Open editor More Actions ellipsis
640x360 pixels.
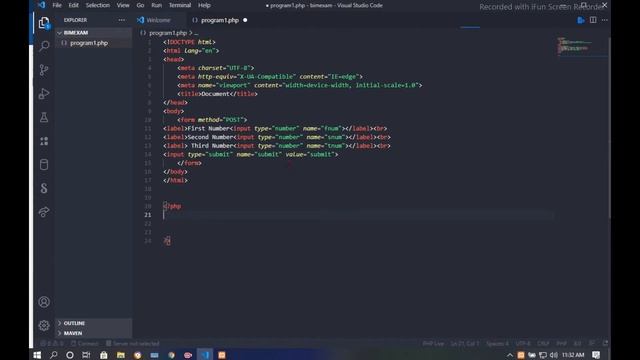604,20
